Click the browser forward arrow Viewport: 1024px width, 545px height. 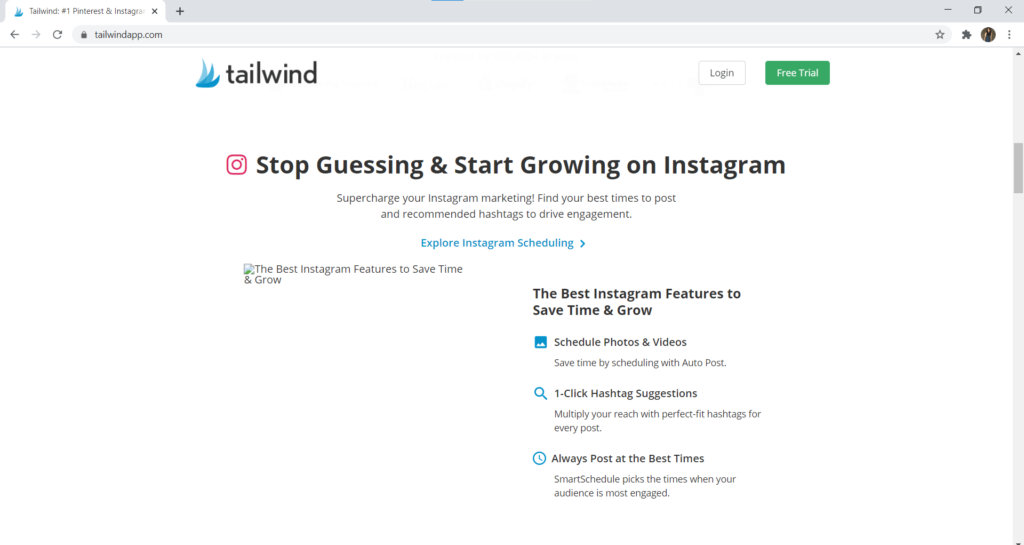36,35
